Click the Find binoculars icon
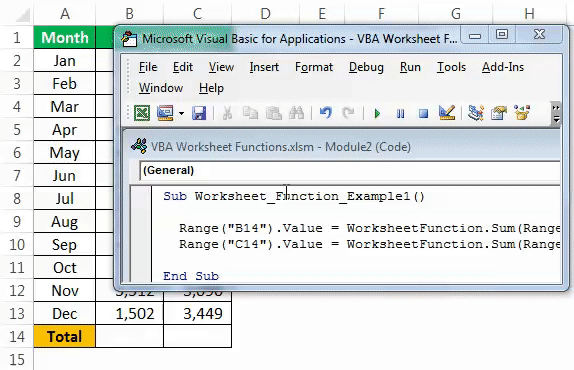The width and height of the screenshot is (574, 370). (x=297, y=113)
